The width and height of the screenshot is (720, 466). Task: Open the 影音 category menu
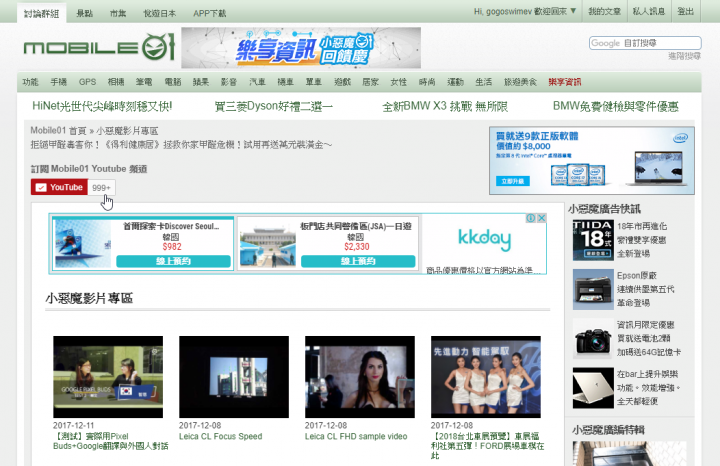(229, 82)
